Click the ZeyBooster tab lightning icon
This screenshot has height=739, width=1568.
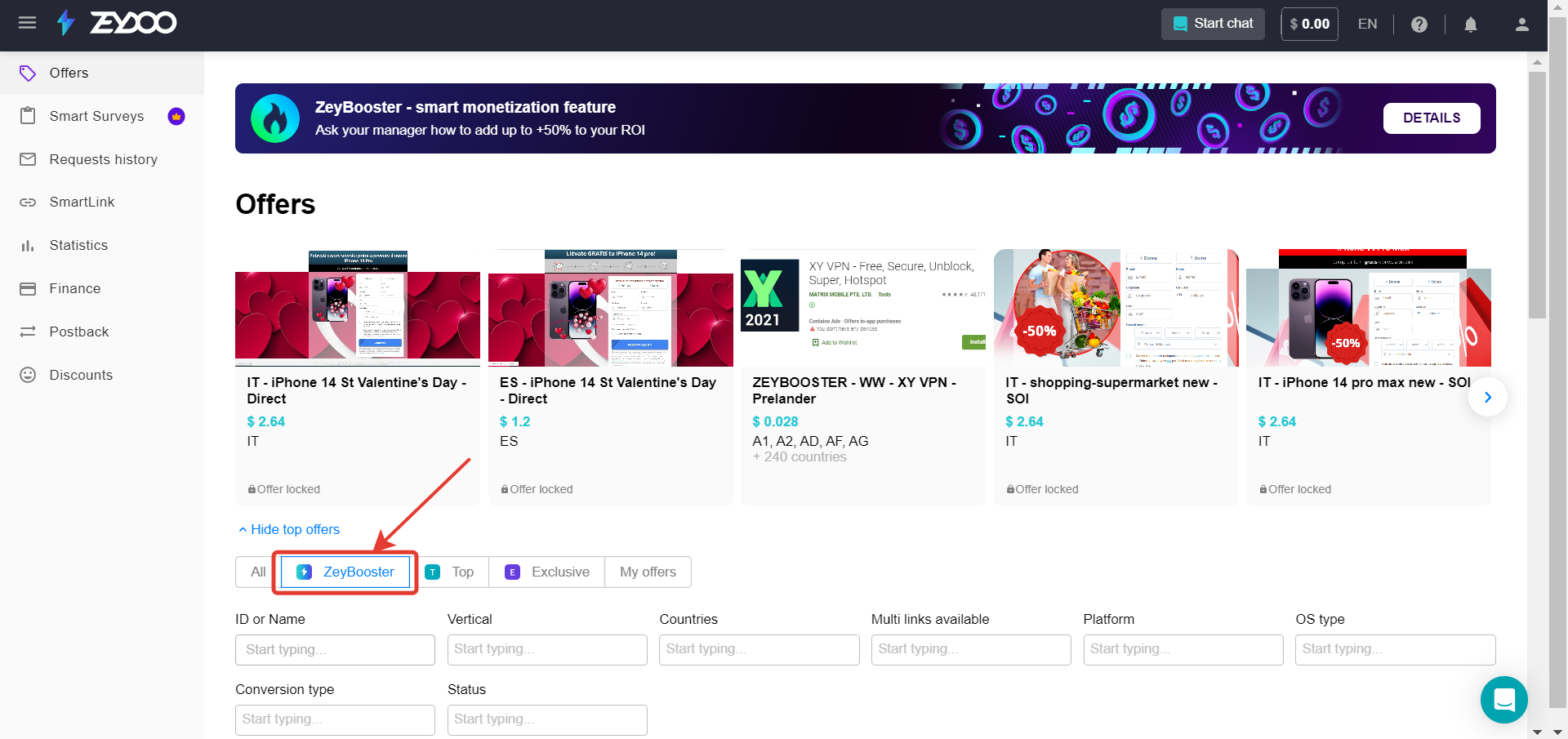[304, 572]
